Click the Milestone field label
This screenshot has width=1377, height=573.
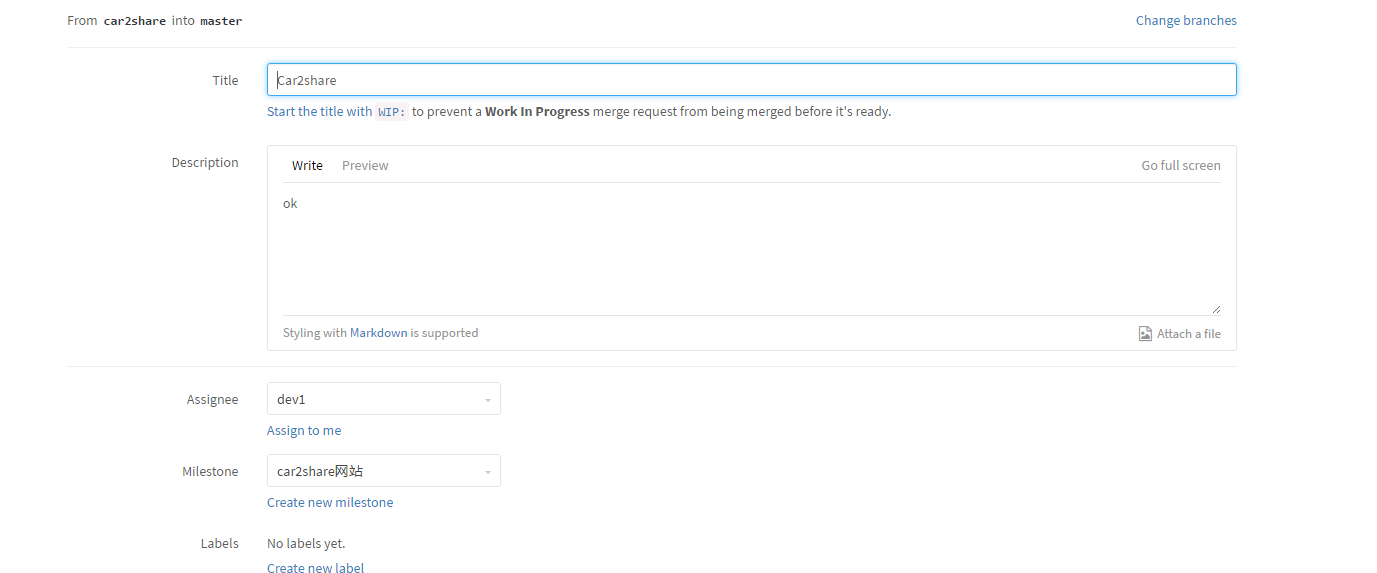click(210, 472)
